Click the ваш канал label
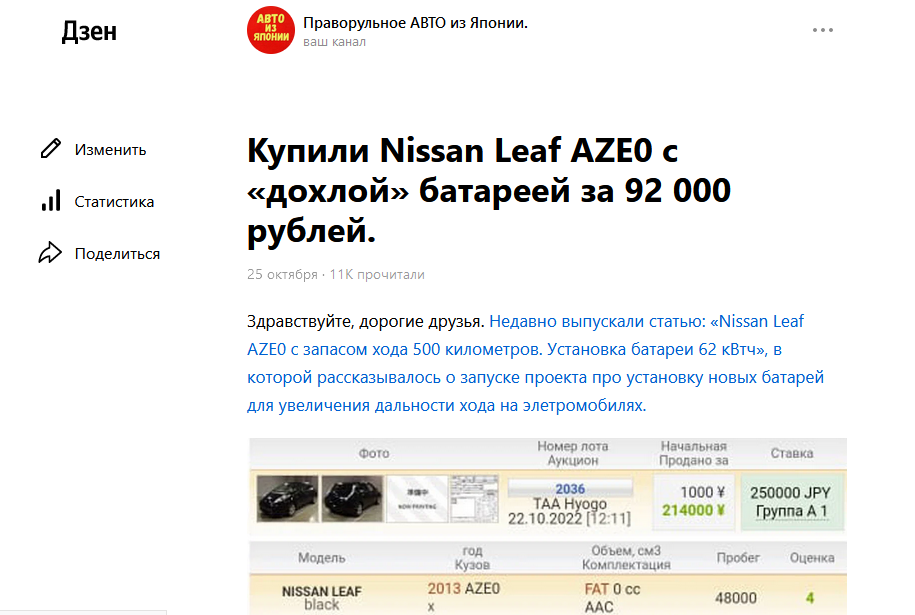915x615 pixels. (x=334, y=42)
